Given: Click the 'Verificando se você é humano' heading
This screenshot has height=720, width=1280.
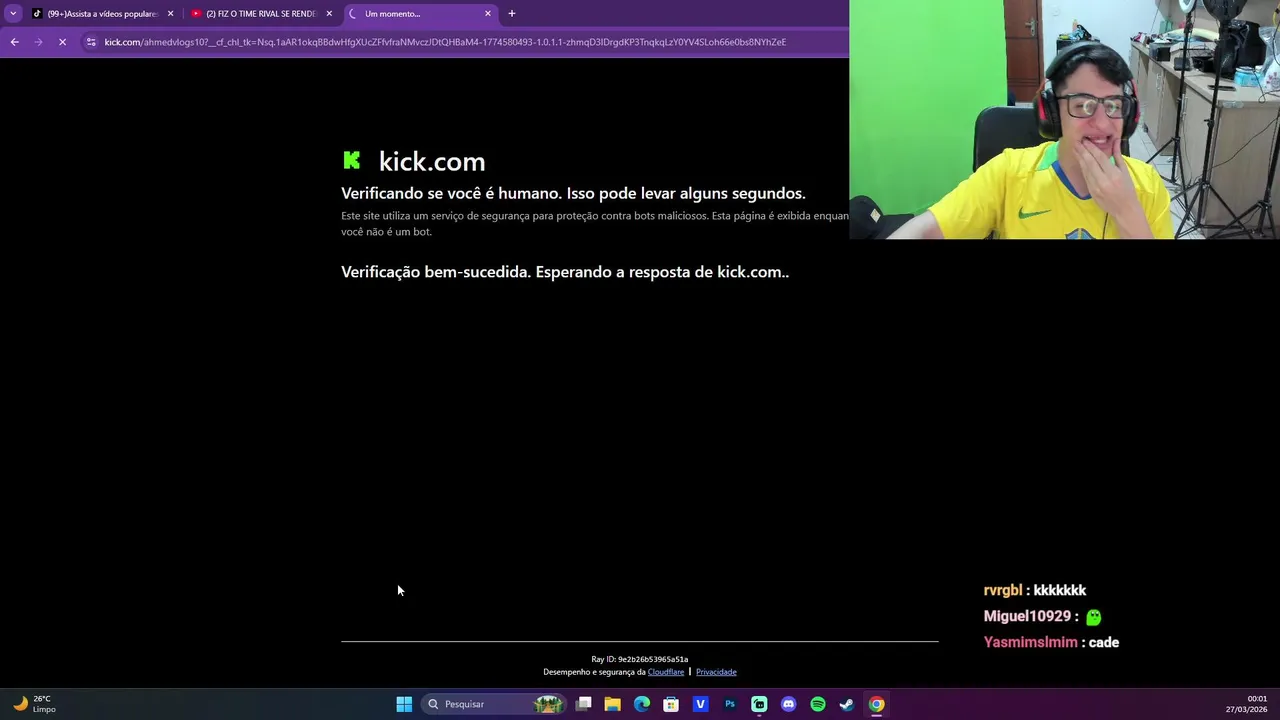Looking at the screenshot, I should [x=573, y=193].
